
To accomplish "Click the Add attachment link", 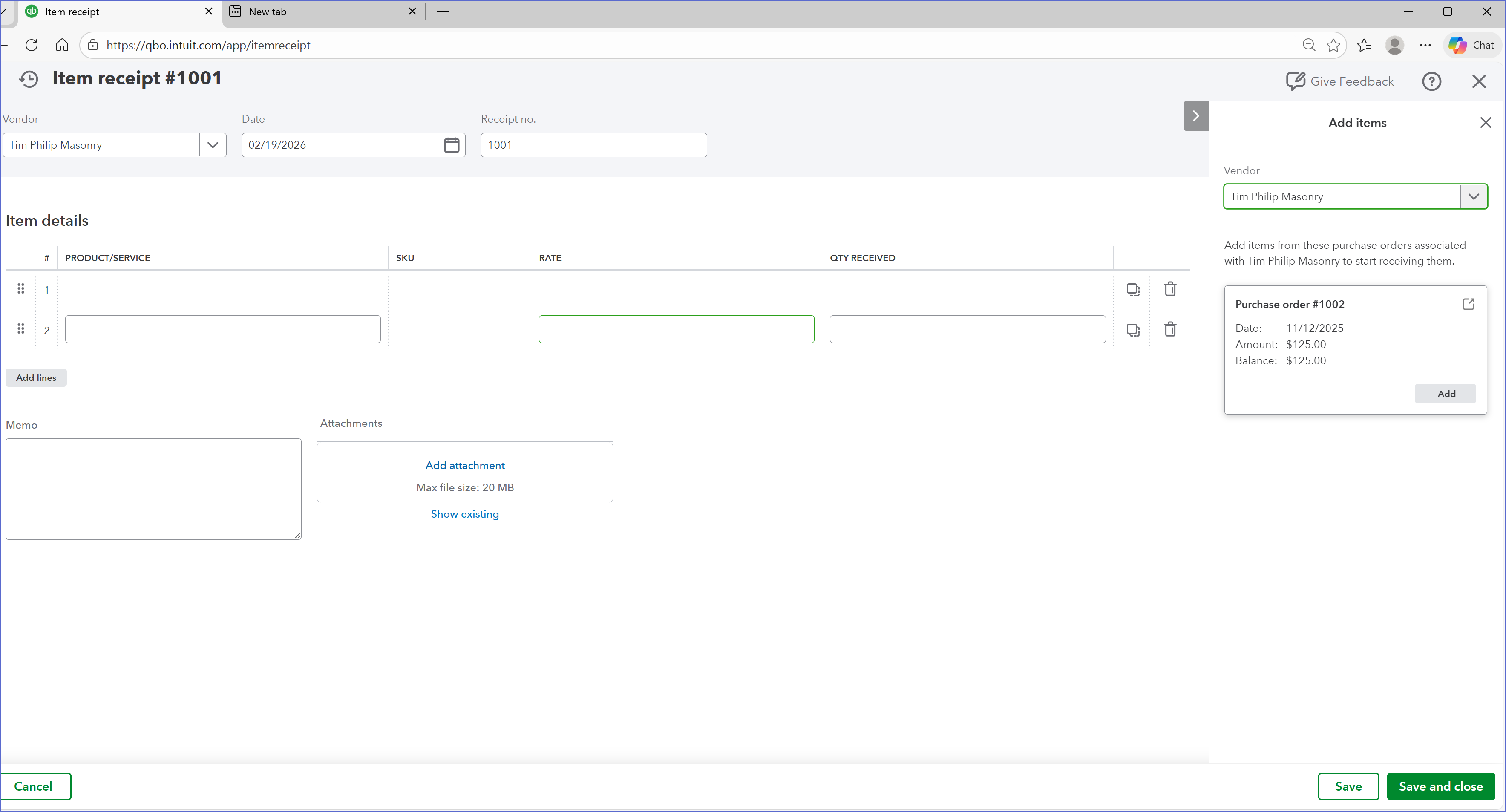I will point(465,465).
